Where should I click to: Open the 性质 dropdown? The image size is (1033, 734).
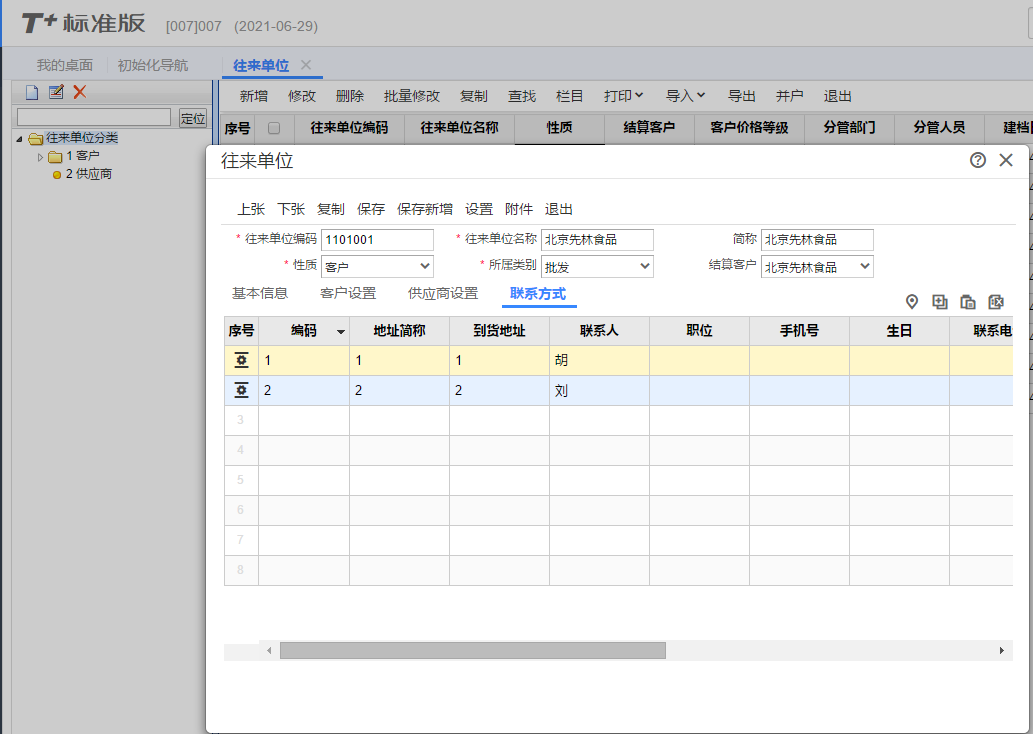click(425, 266)
